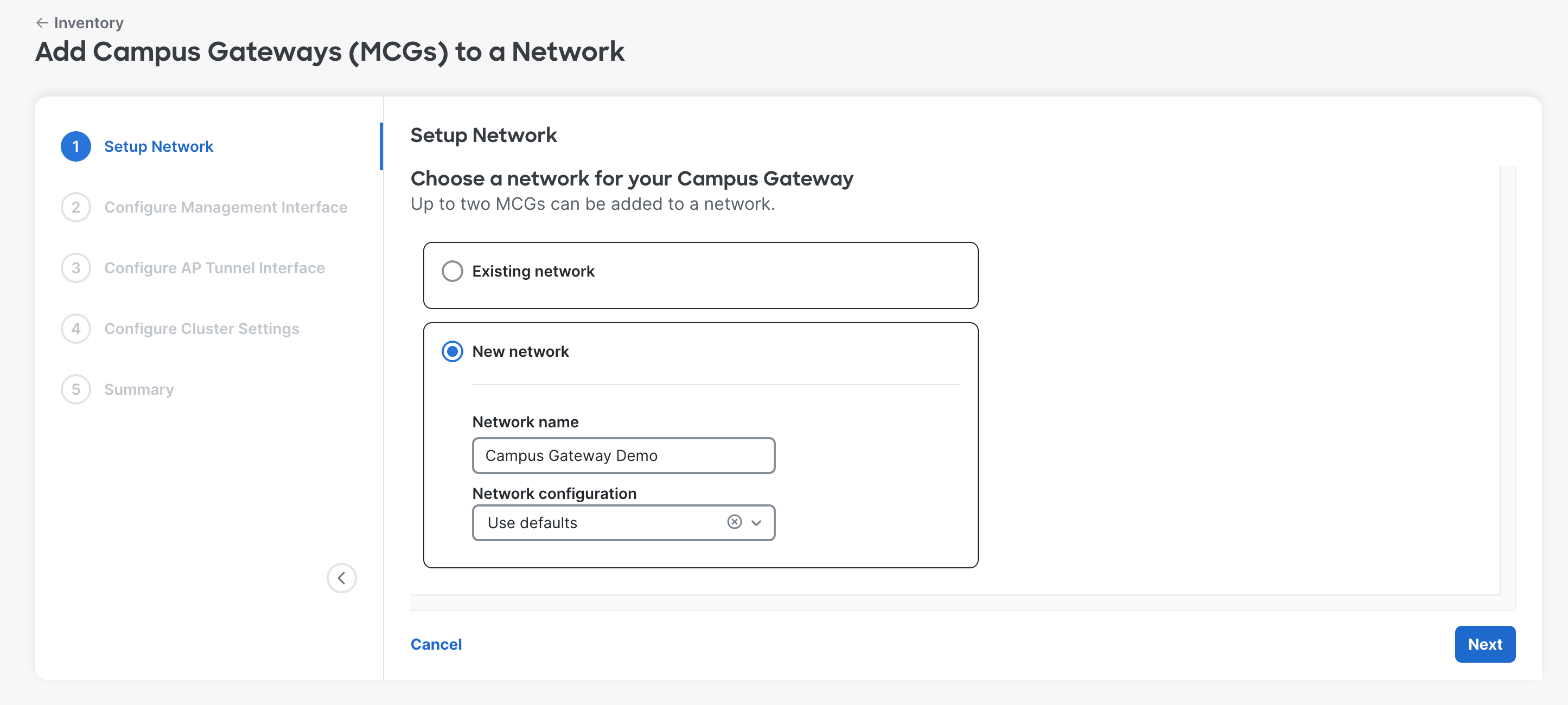Click the Existing network option card
Viewport: 1568px width, 705px height.
point(700,275)
